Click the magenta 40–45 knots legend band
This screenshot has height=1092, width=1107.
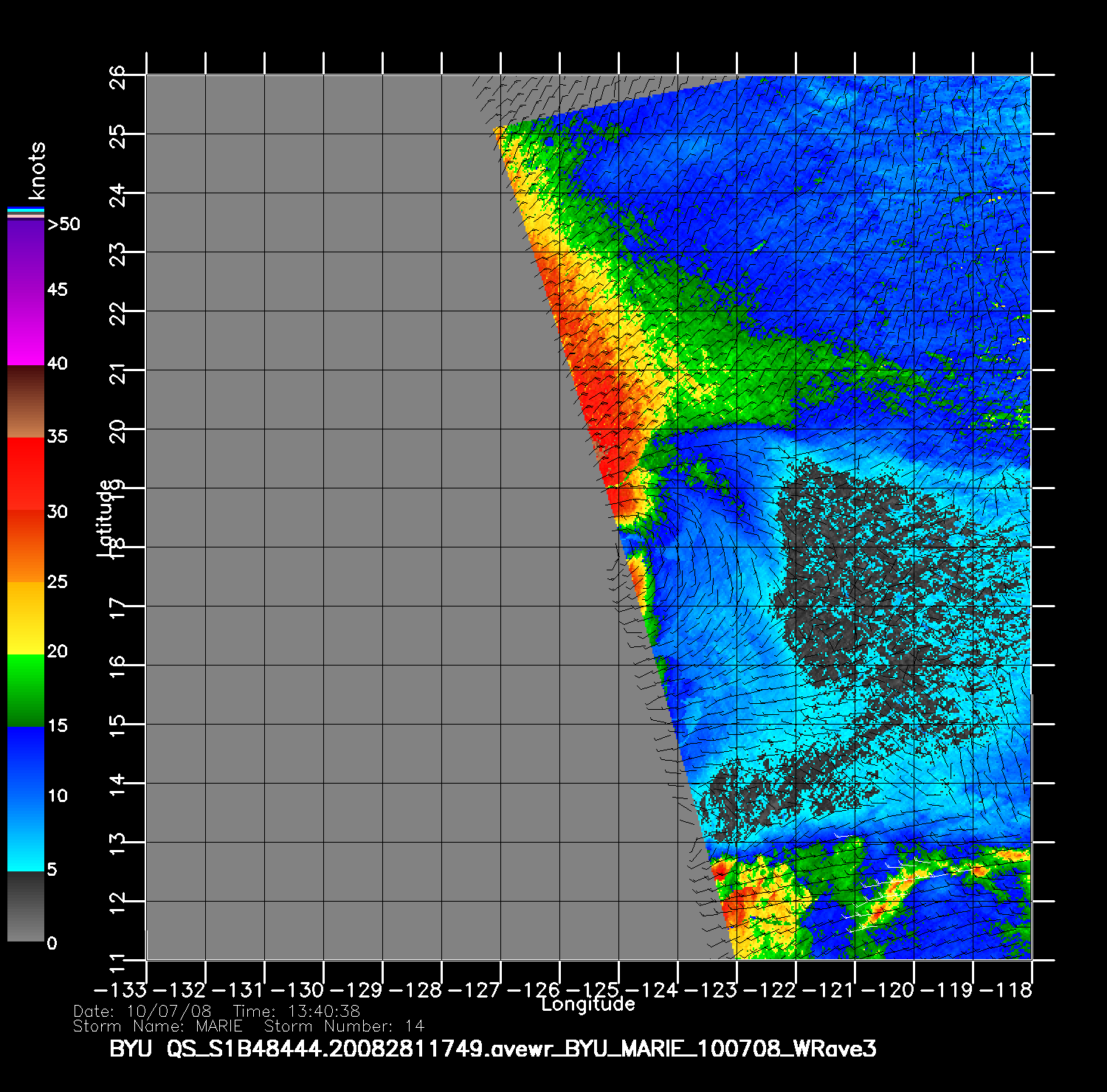(x=26, y=327)
